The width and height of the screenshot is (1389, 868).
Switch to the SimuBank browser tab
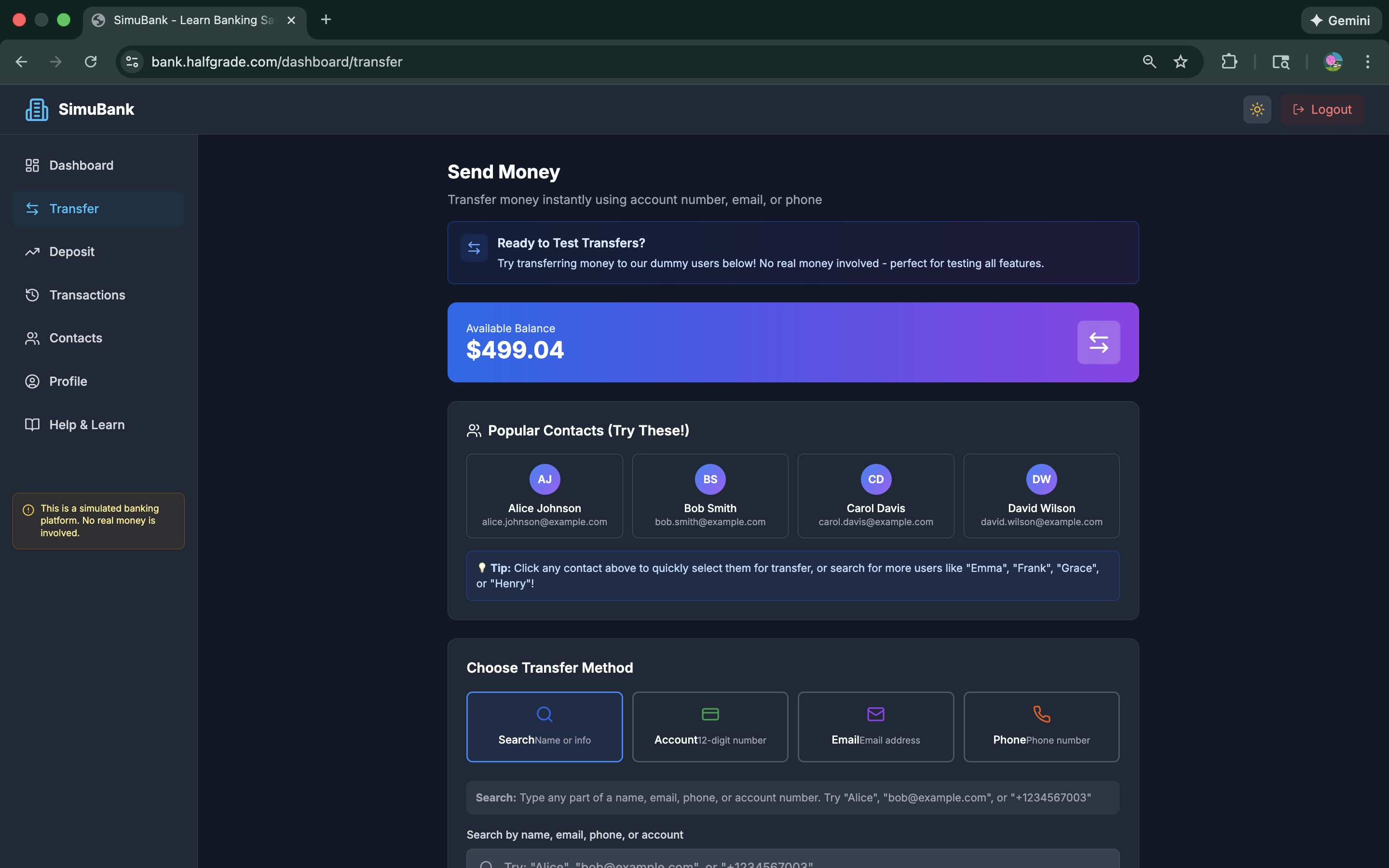184,19
